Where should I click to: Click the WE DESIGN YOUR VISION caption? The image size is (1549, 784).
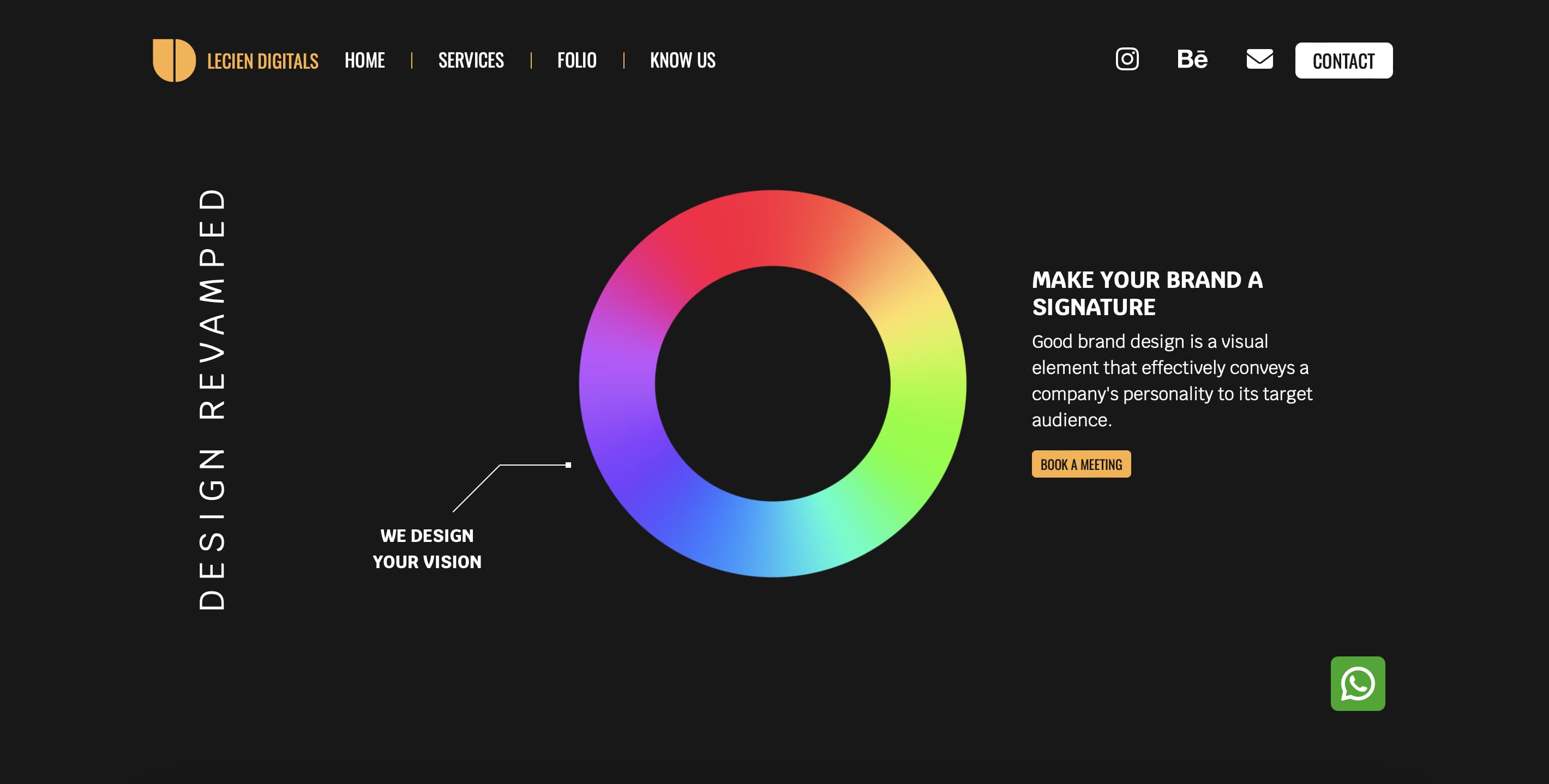click(x=427, y=549)
